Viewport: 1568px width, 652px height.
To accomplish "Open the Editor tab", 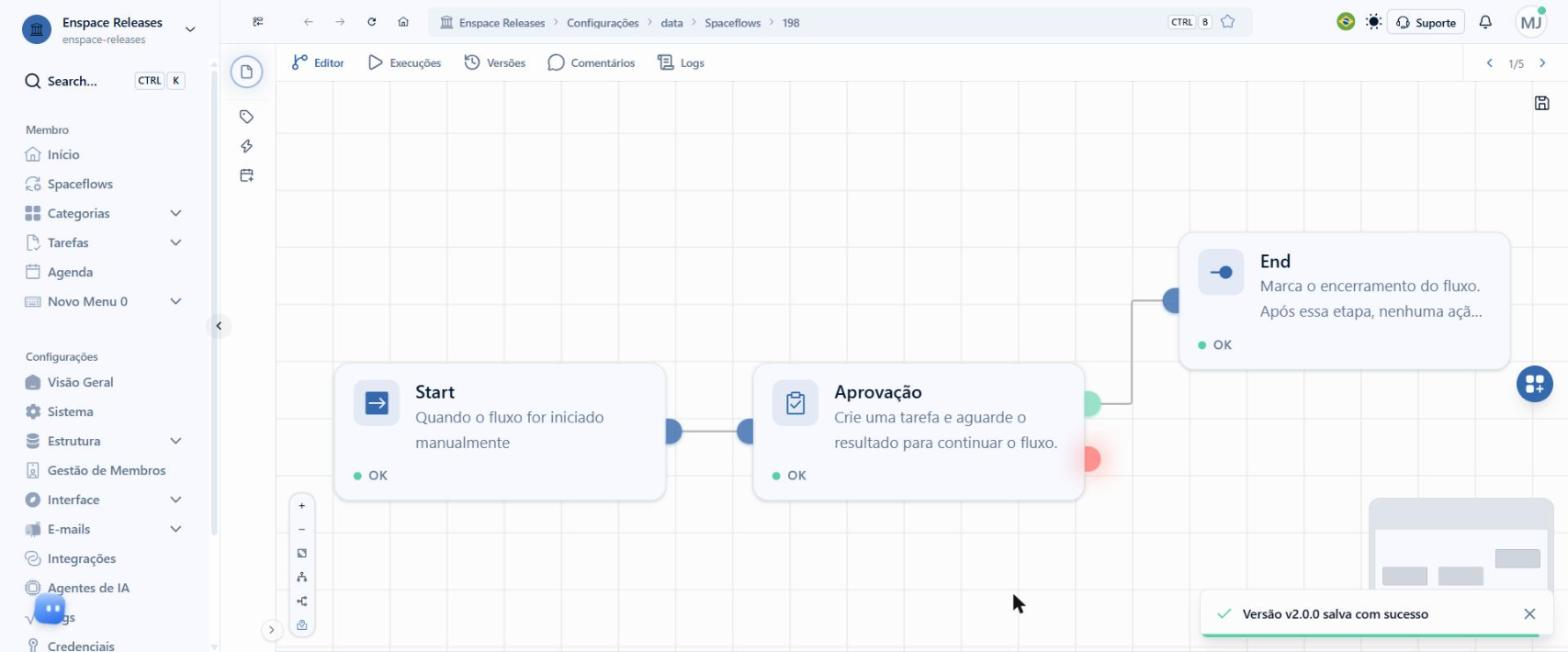I will tap(317, 62).
